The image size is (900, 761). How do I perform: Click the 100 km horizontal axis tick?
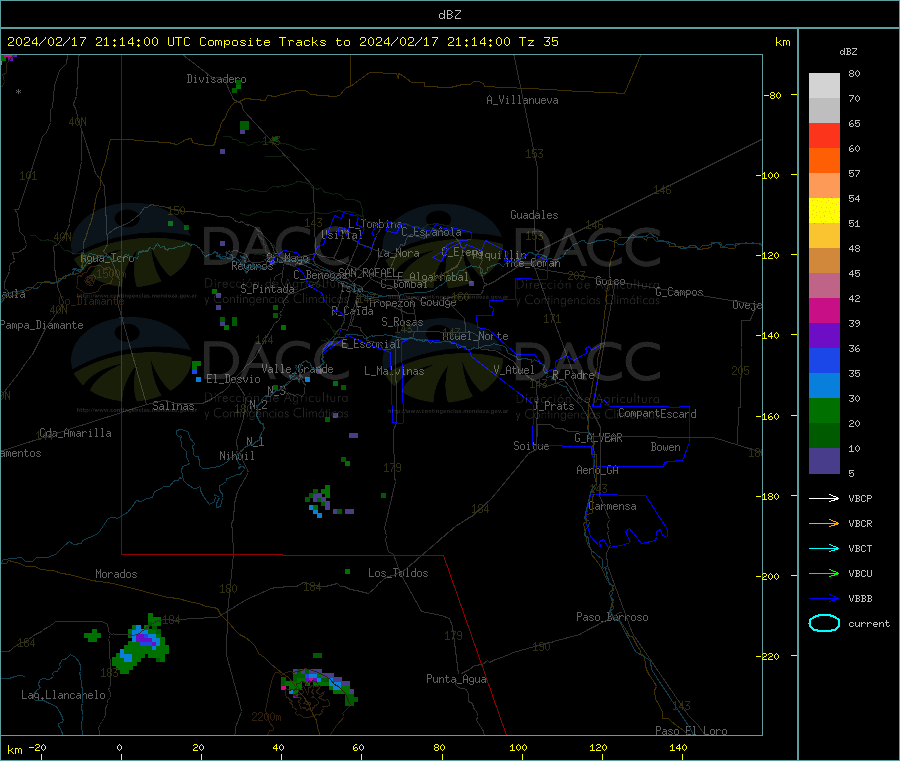(518, 747)
